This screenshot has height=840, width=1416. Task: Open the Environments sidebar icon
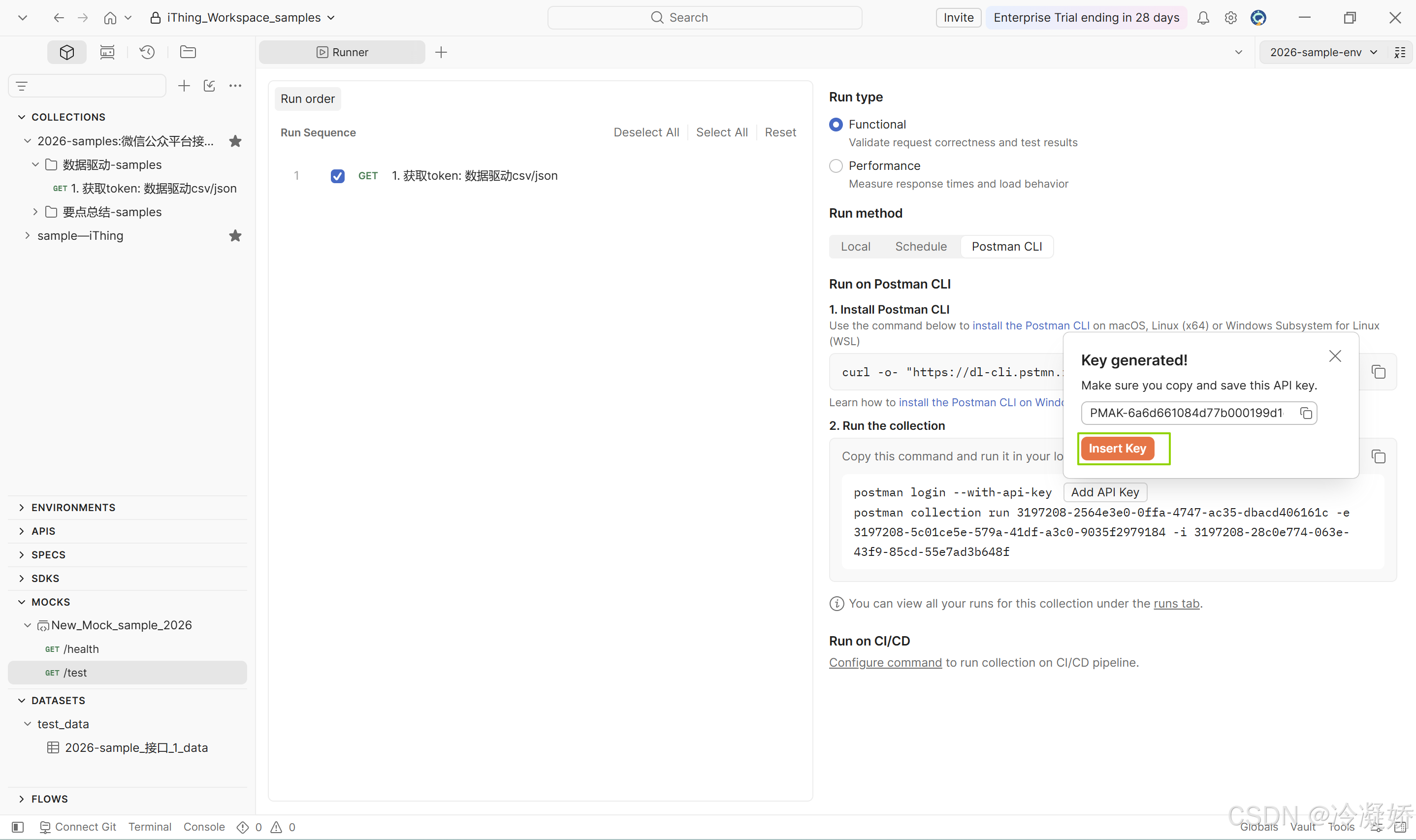pos(107,52)
